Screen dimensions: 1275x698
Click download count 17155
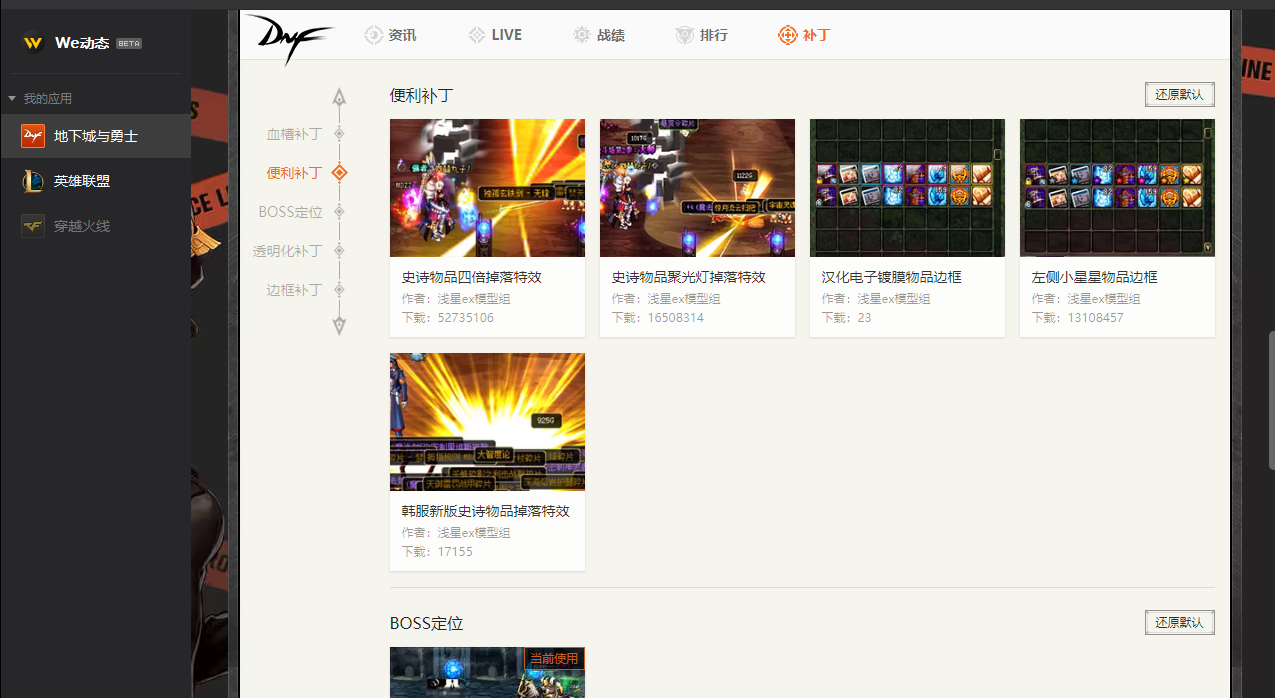[x=455, y=552]
